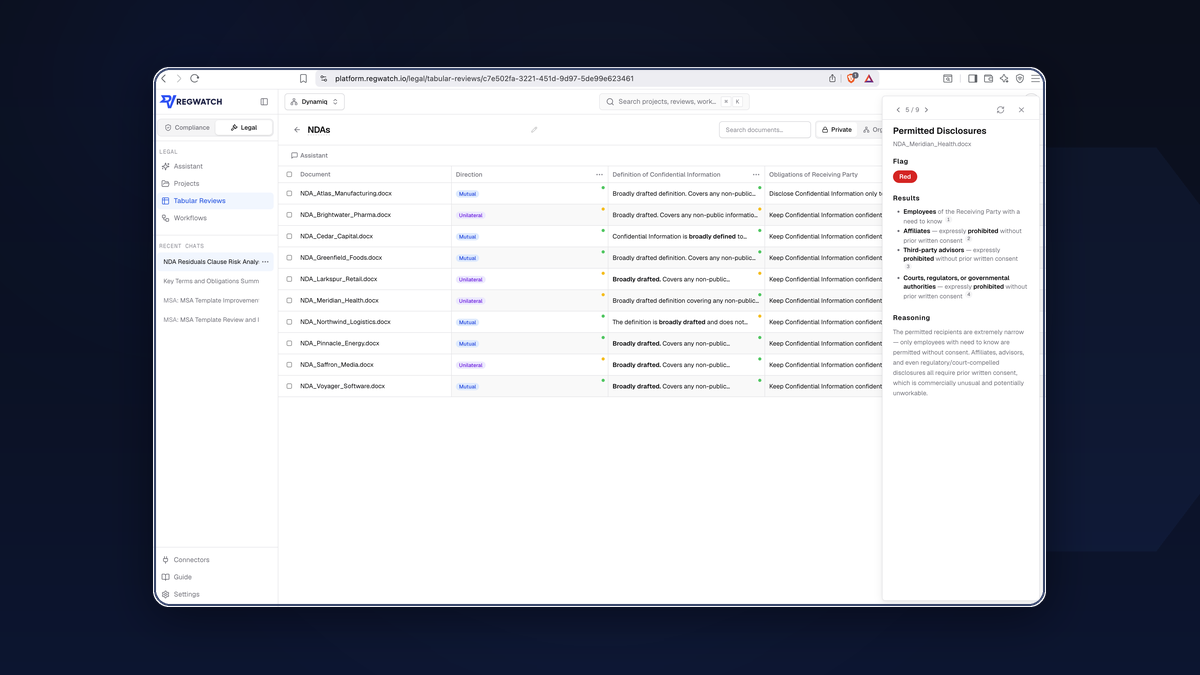The width and height of the screenshot is (1200, 675).
Task: Select the Private visibility button
Action: [837, 130]
